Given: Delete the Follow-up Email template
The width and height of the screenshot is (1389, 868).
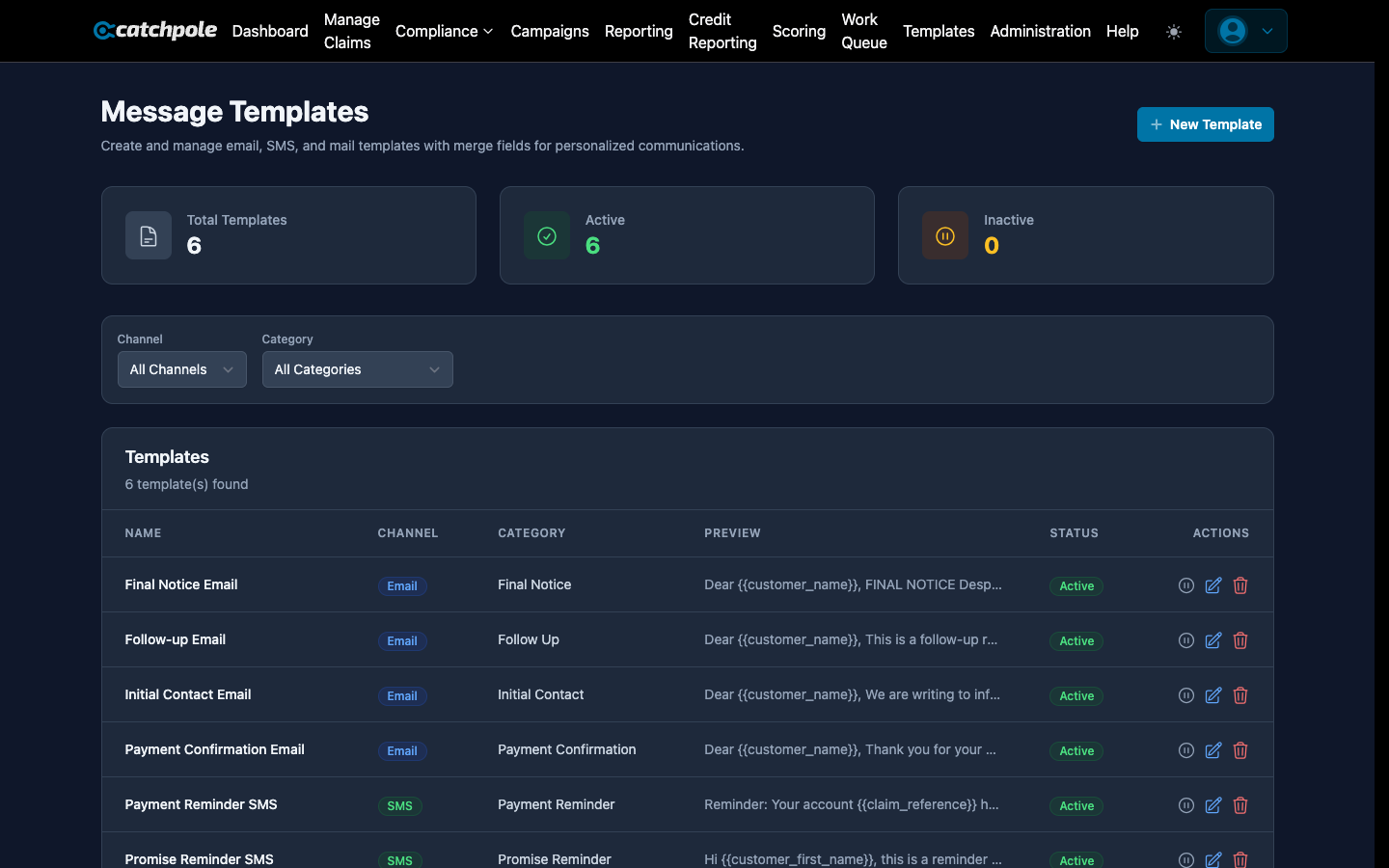Looking at the screenshot, I should pyautogui.click(x=1240, y=640).
